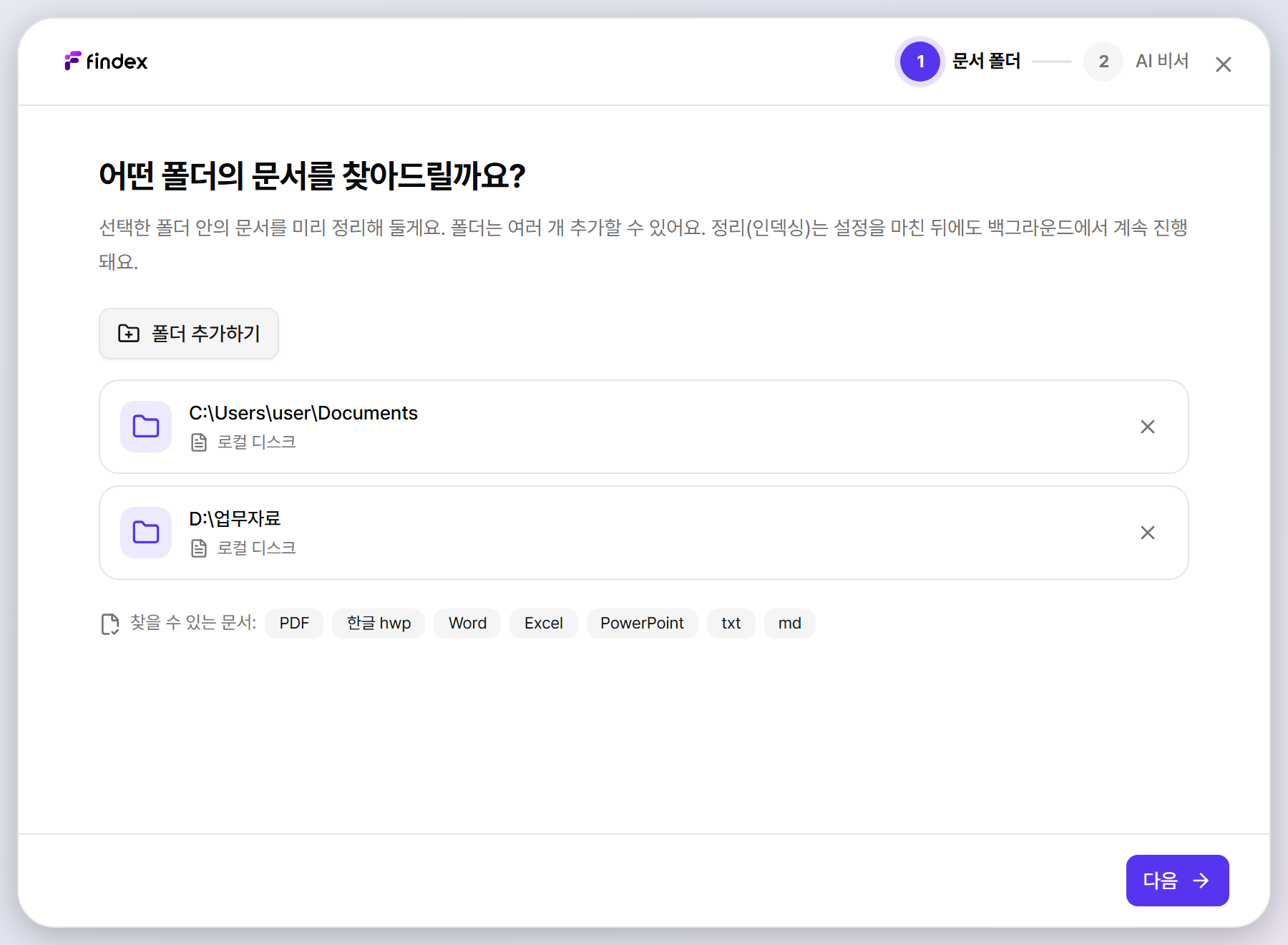Click the 폴더 추가하기 button
Image resolution: width=1288 pixels, height=945 pixels.
189,334
